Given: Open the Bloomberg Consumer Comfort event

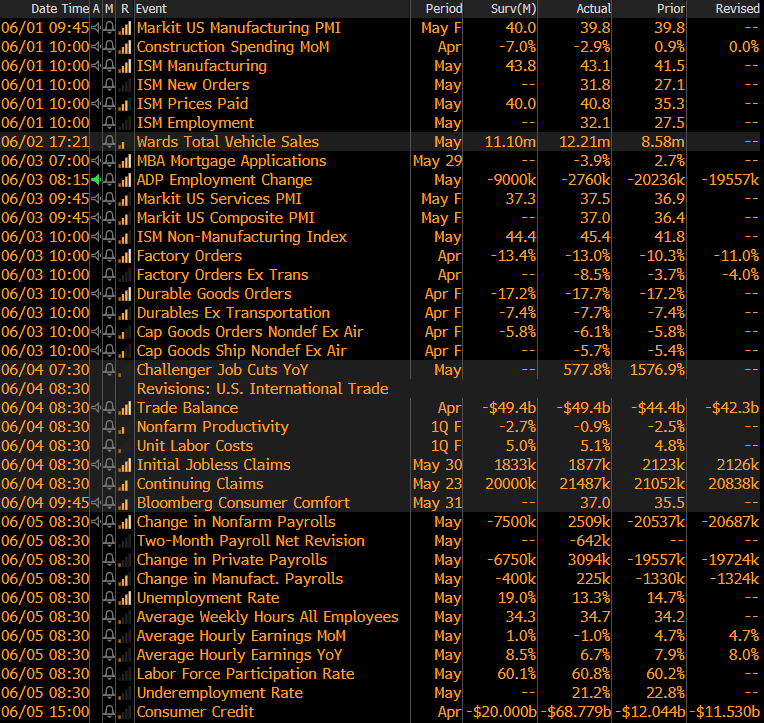Looking at the screenshot, I should coord(243,503).
